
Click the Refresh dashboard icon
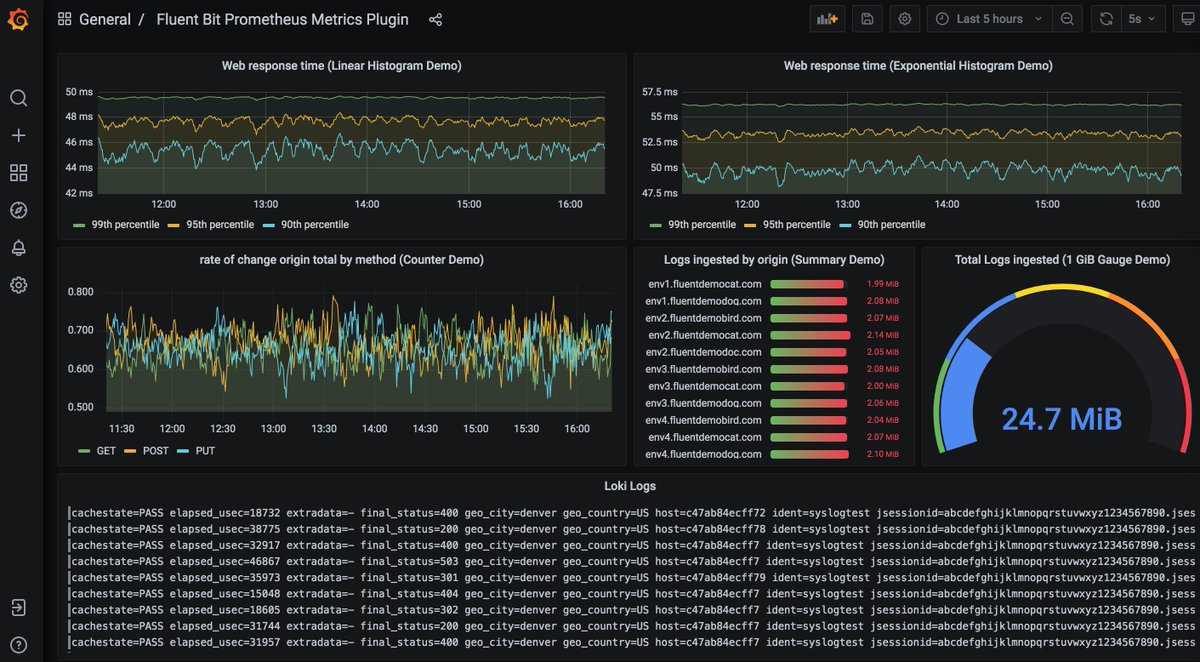click(1106, 19)
